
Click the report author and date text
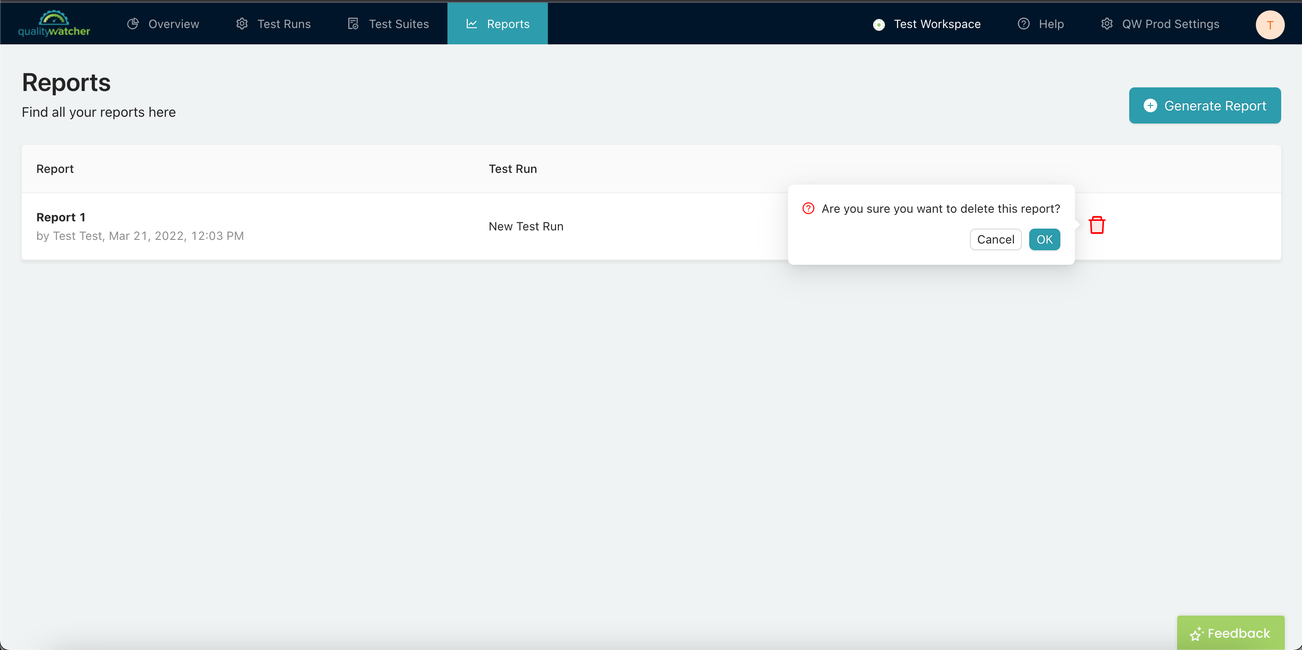pos(140,236)
